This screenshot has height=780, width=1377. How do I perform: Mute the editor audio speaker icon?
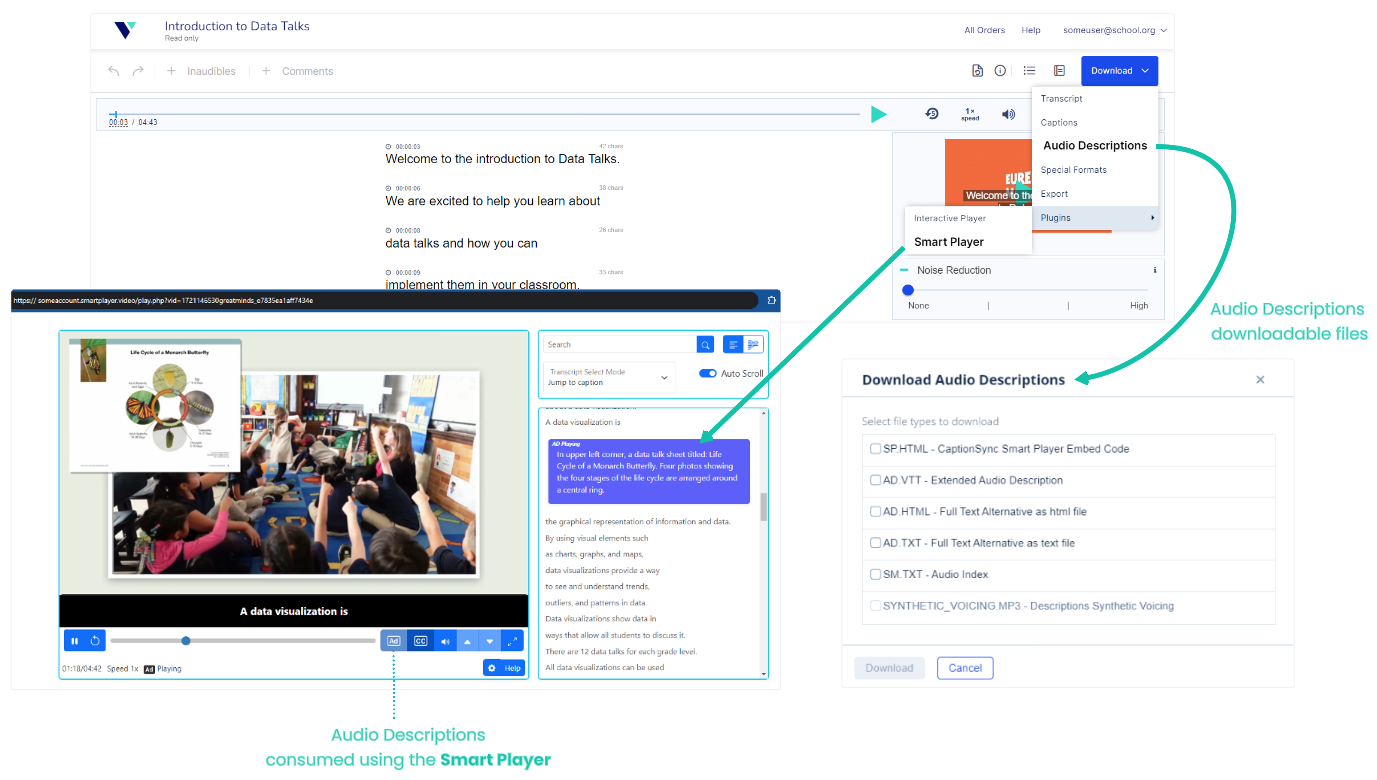click(x=1008, y=114)
